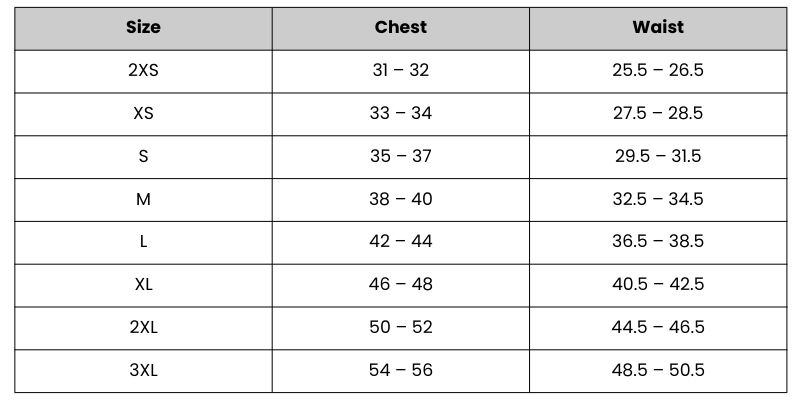This screenshot has width=800, height=400.
Task: Select the L size cell
Action: coord(143,242)
